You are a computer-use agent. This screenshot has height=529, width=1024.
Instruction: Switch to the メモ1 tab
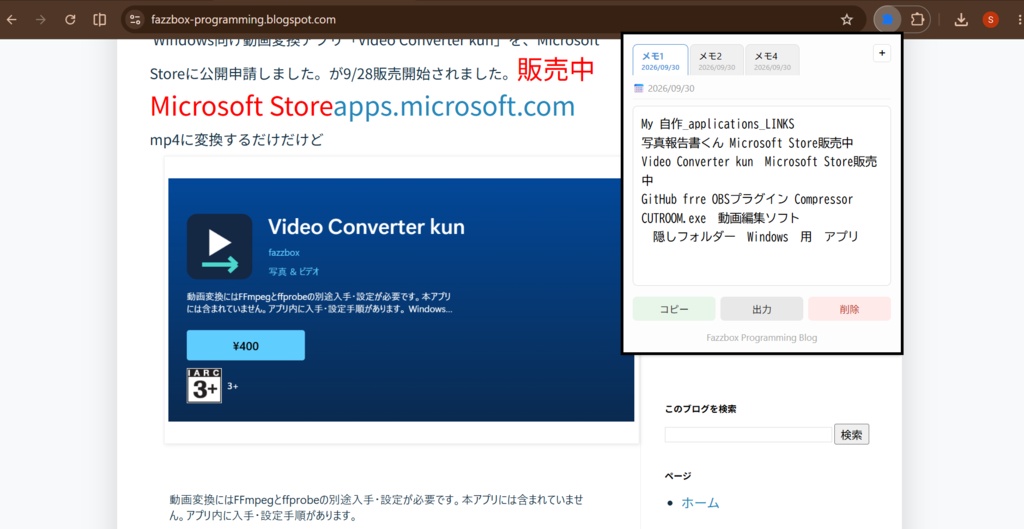click(x=660, y=60)
